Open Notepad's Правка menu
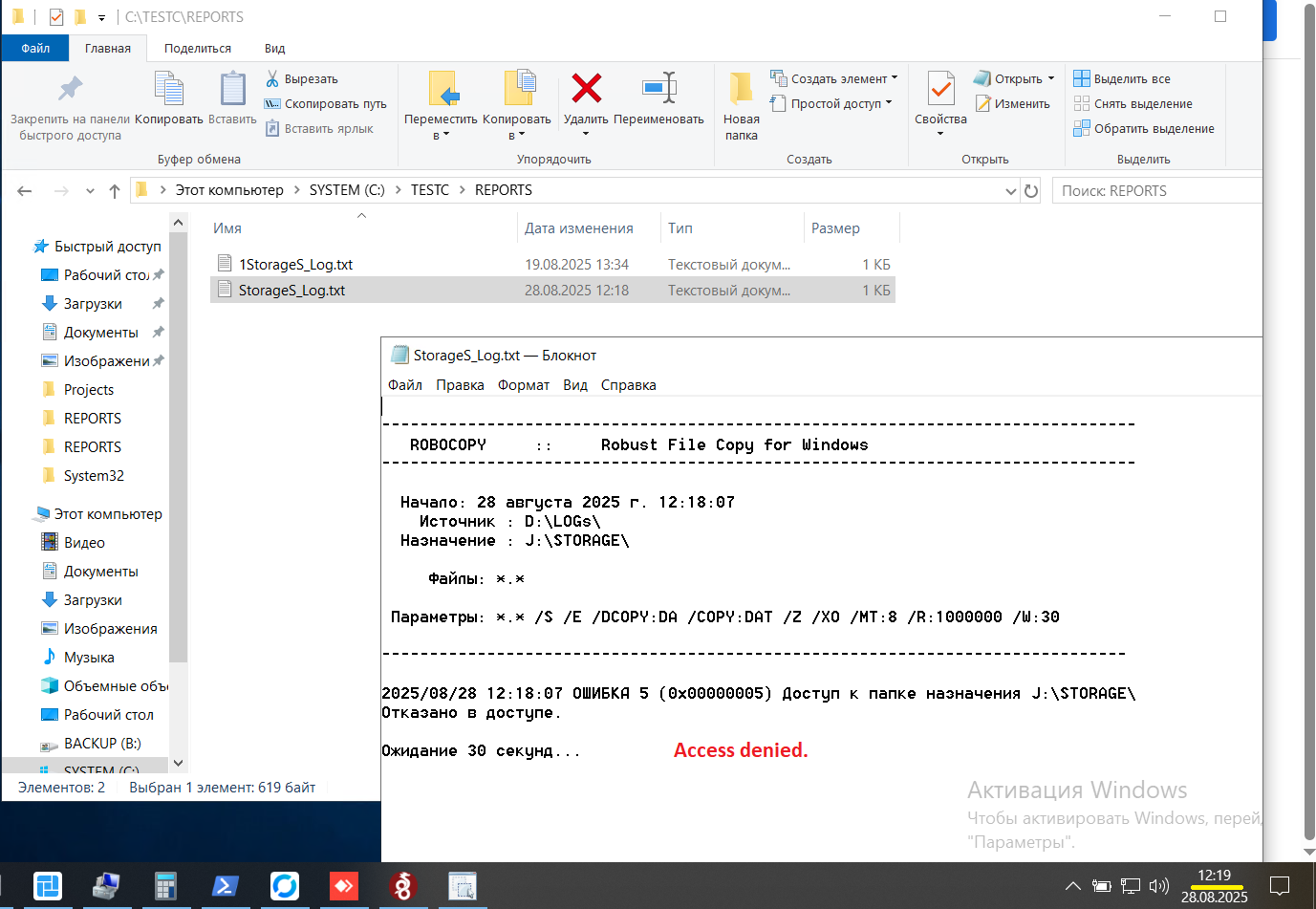1316x909 pixels. (460, 385)
